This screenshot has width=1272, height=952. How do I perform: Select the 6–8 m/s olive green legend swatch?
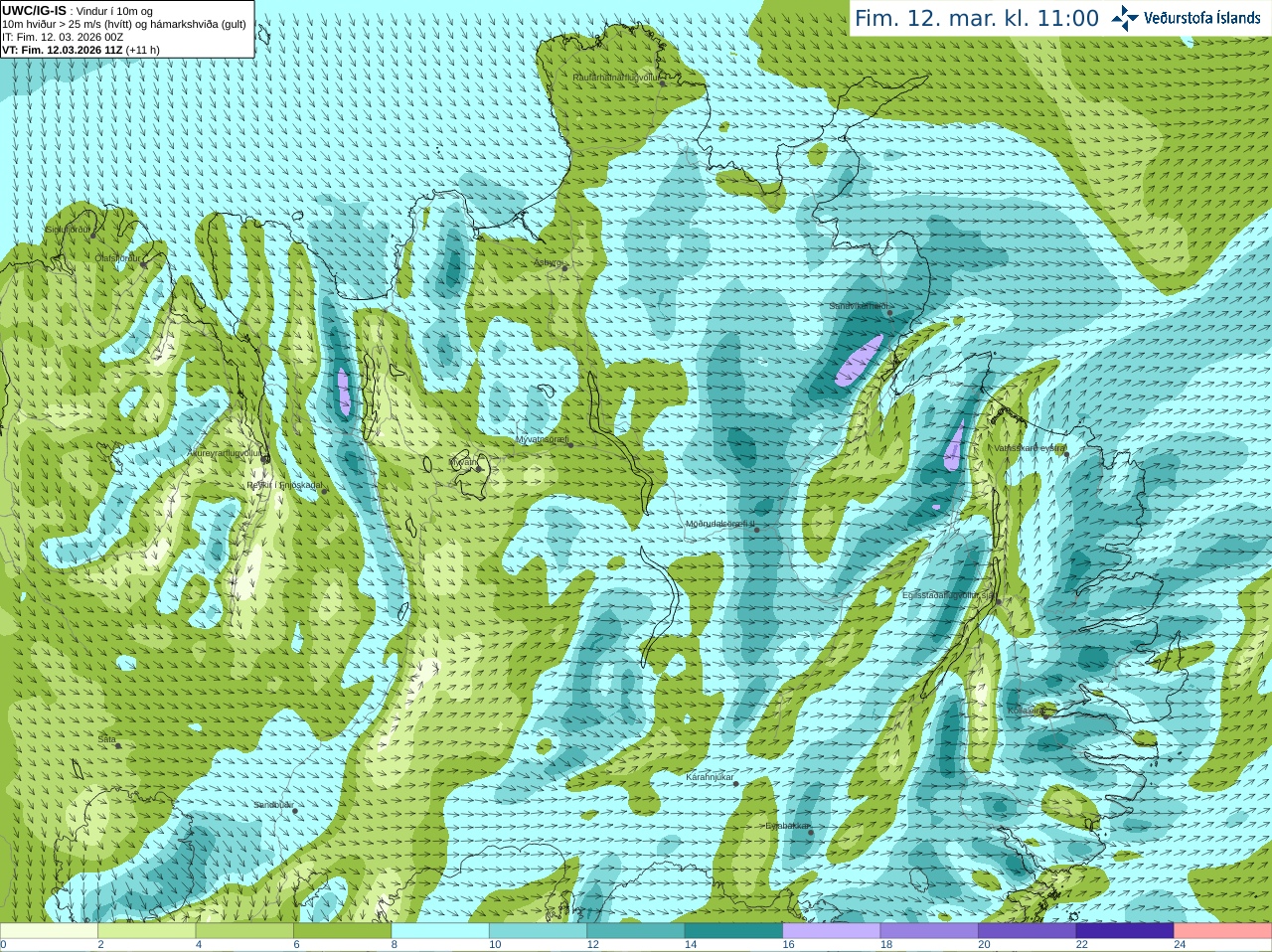coord(342,931)
